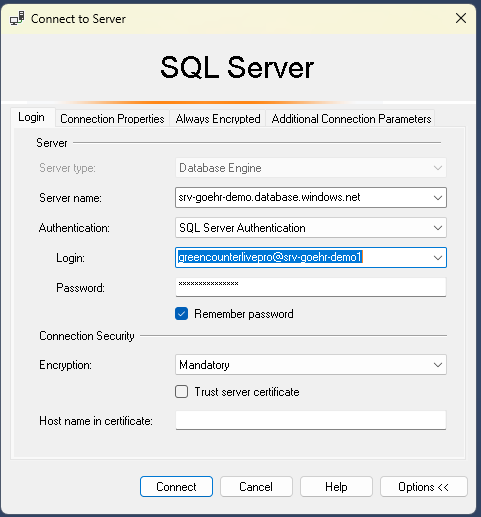Expand the Login name dropdown arrow
The height and width of the screenshot is (517, 481).
coord(438,258)
